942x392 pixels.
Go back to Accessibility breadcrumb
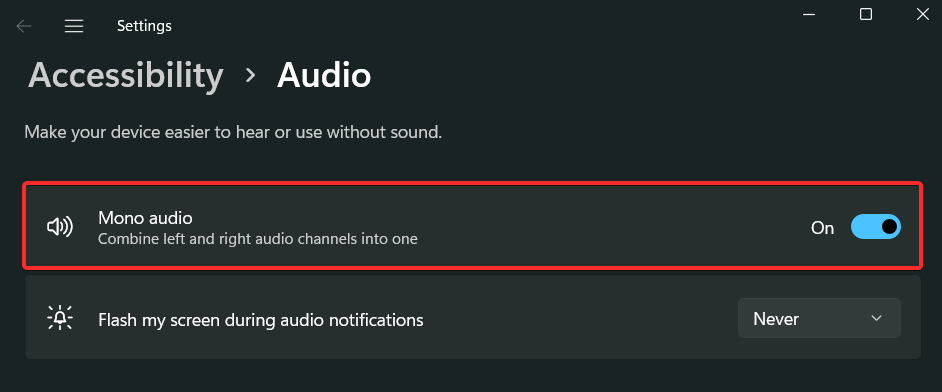pos(126,76)
